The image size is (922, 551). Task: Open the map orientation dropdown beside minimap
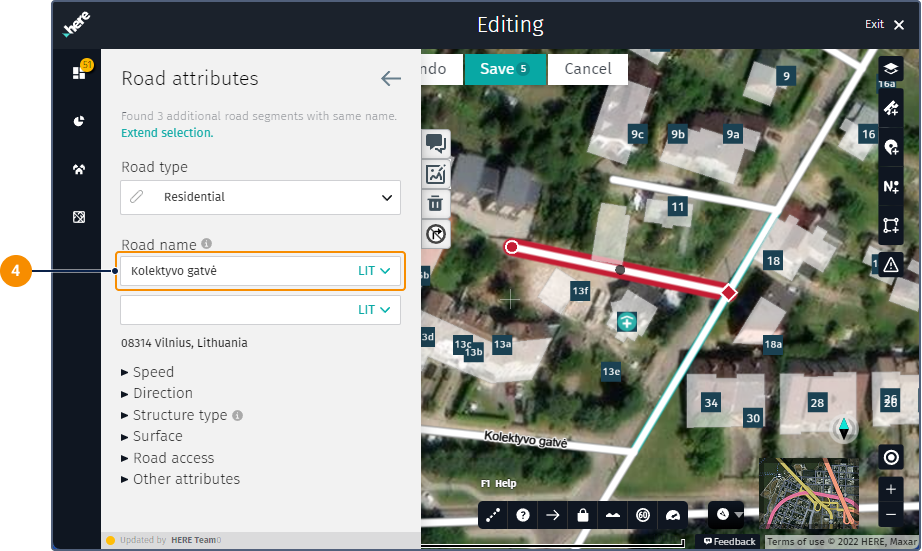(x=727, y=515)
